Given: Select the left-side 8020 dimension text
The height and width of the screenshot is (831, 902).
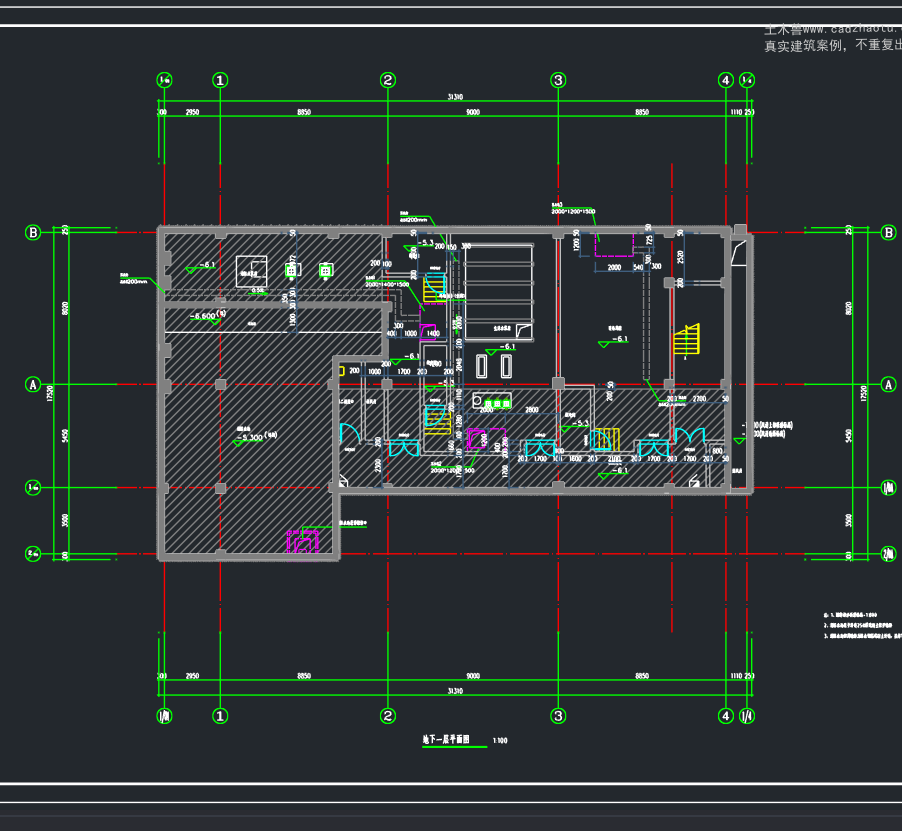Looking at the screenshot, I should (65, 308).
